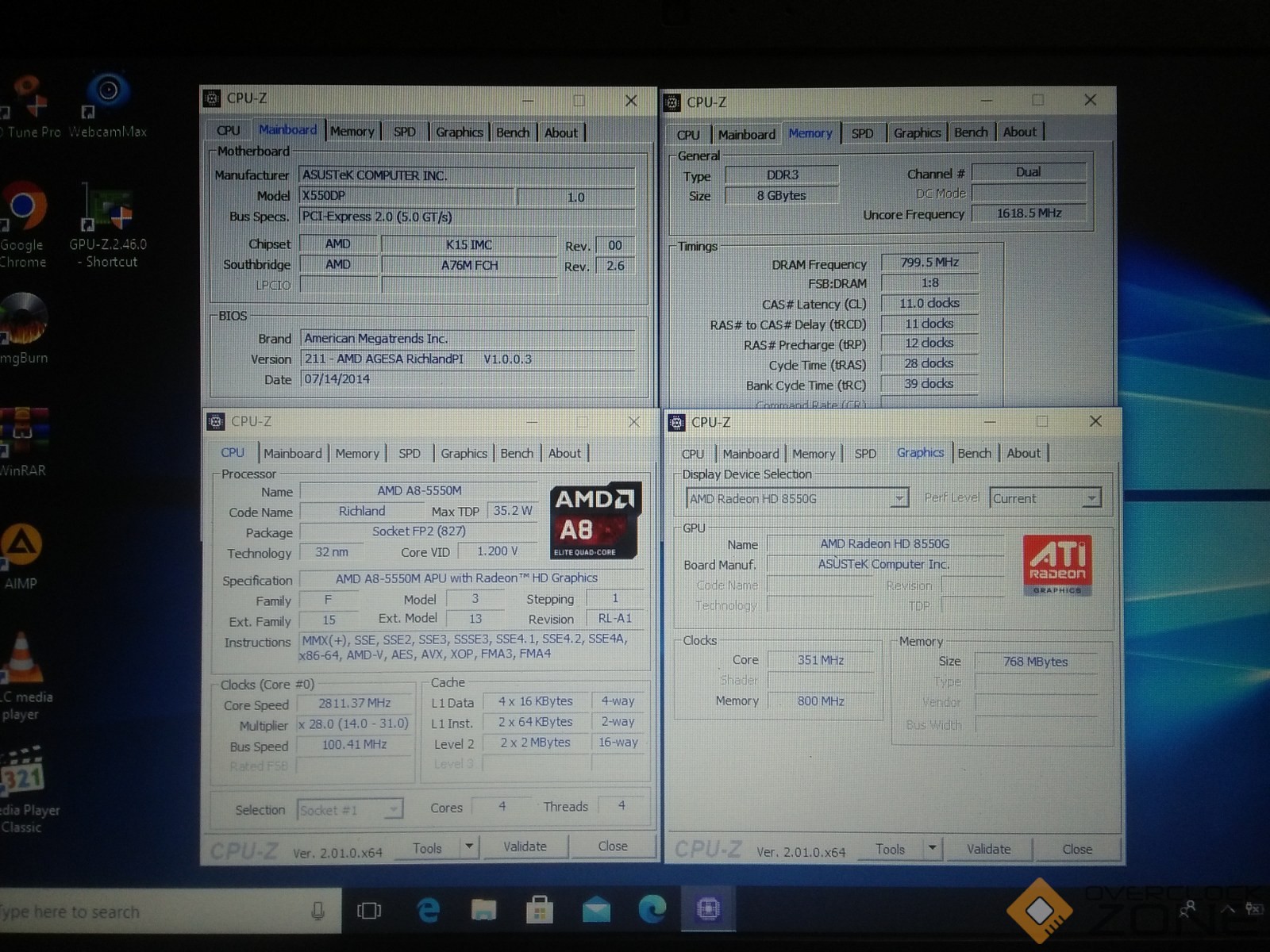
Task: Click Tools button in Graphics window
Action: pos(890,849)
